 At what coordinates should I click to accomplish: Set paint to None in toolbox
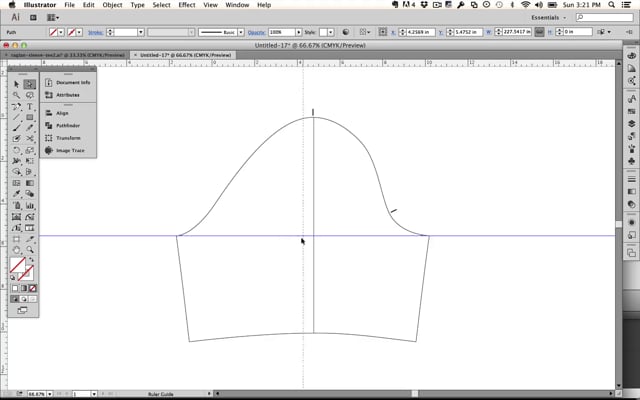click(32, 288)
